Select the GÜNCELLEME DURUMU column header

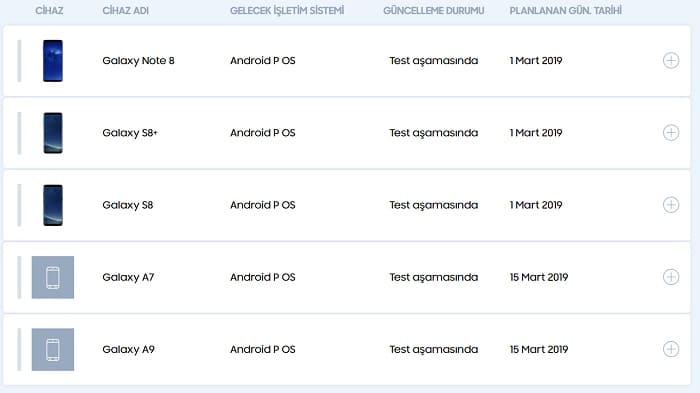pyautogui.click(x=433, y=11)
